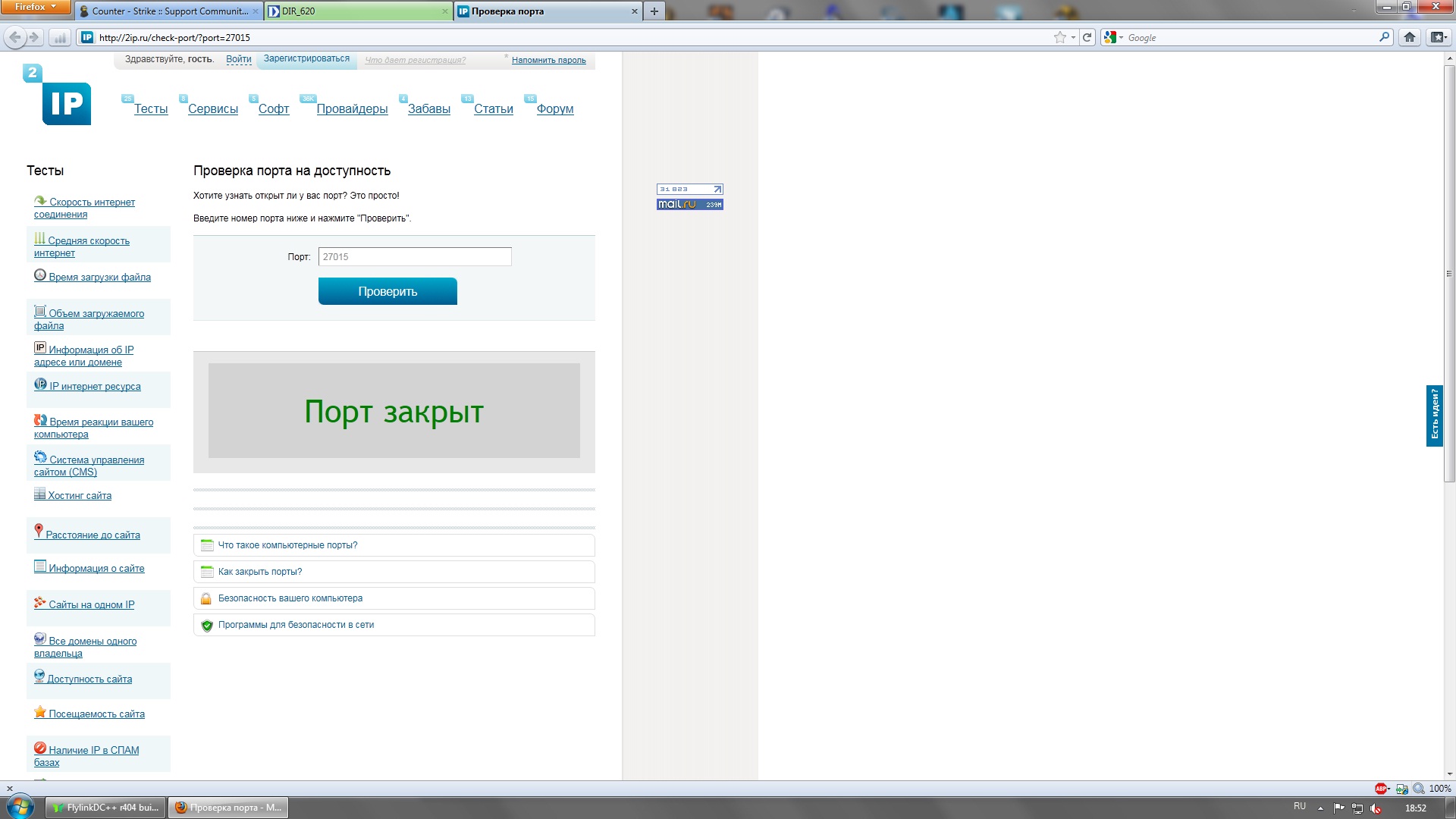Open Время загрузки файла link

pyautogui.click(x=93, y=277)
